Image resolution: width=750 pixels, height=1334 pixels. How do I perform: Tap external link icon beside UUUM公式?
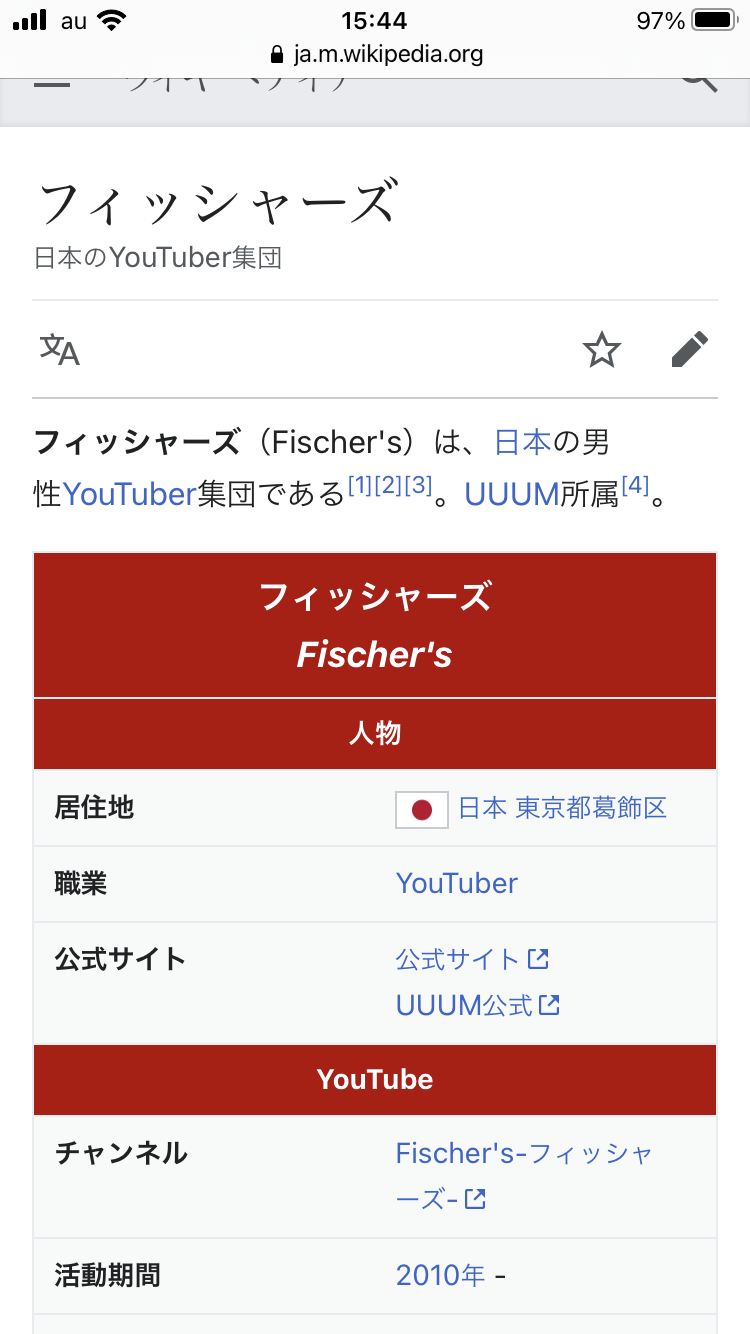pos(549,1004)
